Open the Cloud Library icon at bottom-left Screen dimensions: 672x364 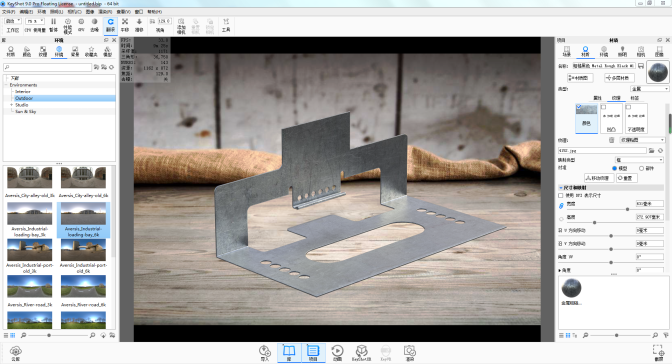(15, 353)
